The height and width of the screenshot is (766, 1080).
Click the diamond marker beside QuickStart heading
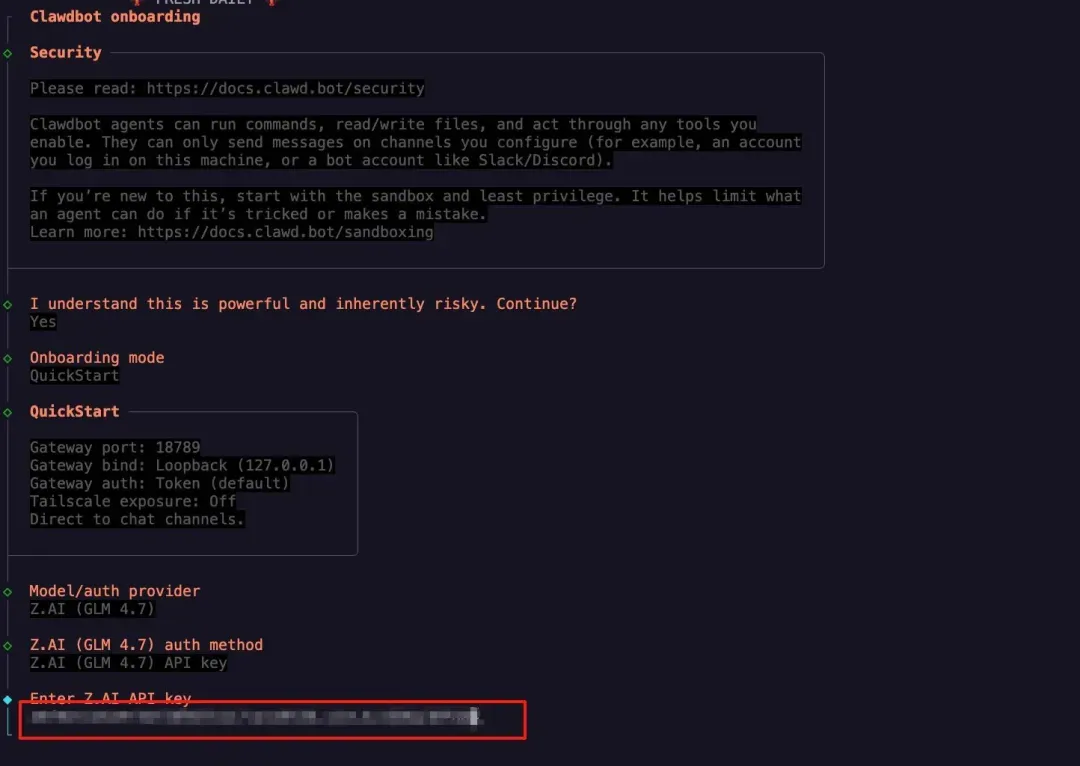click(x=8, y=412)
